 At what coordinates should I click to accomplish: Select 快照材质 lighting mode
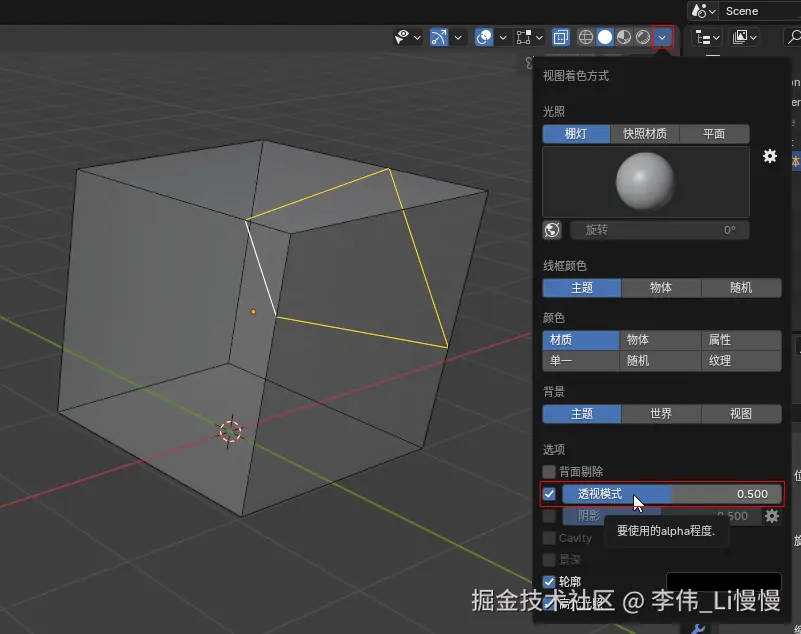click(x=645, y=134)
